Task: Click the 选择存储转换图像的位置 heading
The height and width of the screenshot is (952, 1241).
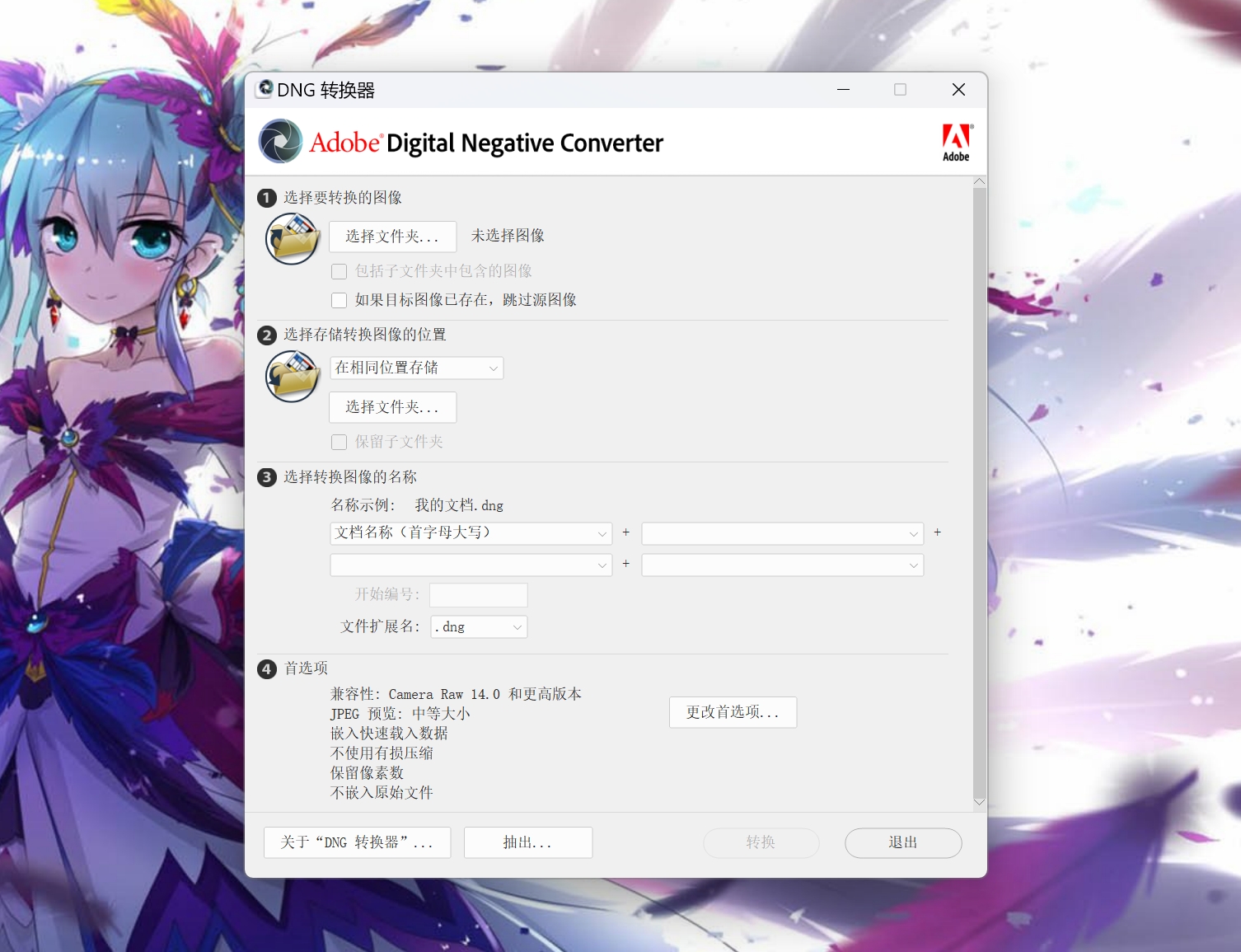Action: click(x=365, y=335)
